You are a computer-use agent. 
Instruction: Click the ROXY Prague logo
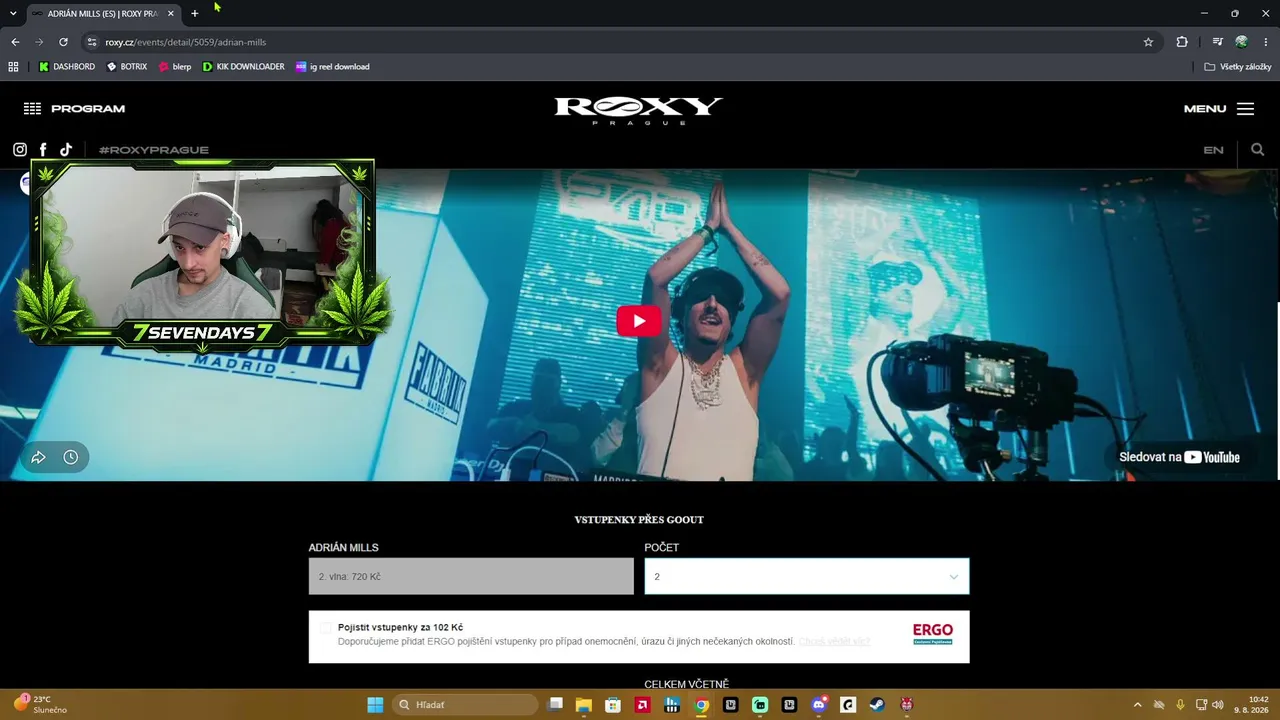pos(639,110)
